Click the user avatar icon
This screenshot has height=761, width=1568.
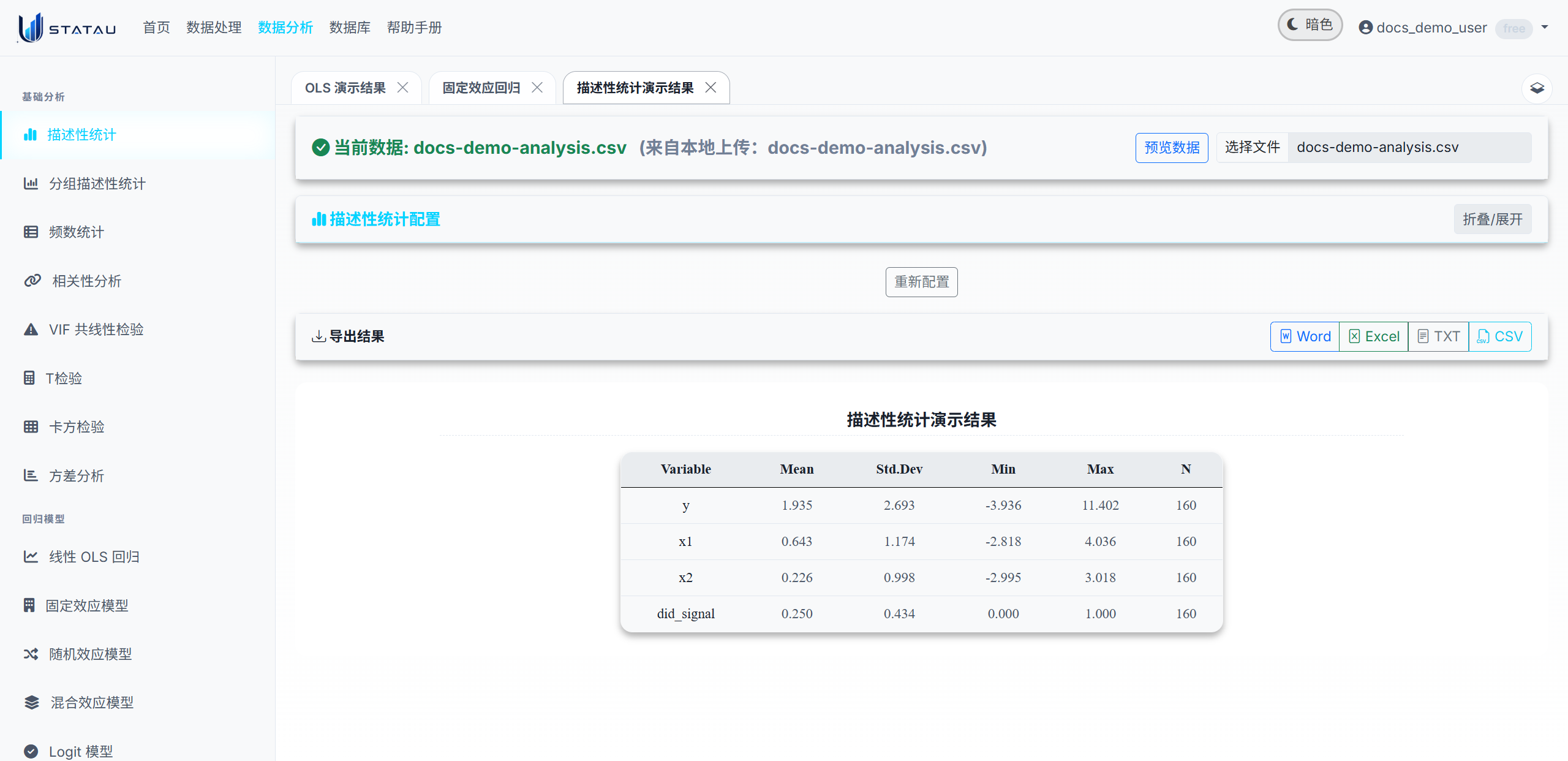pos(1365,28)
